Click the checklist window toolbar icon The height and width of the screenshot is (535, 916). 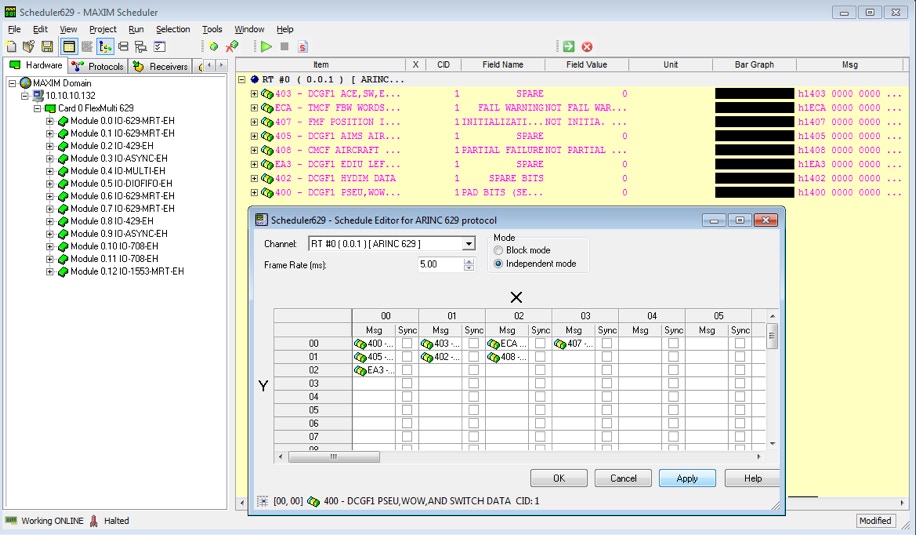pyautogui.click(x=159, y=47)
